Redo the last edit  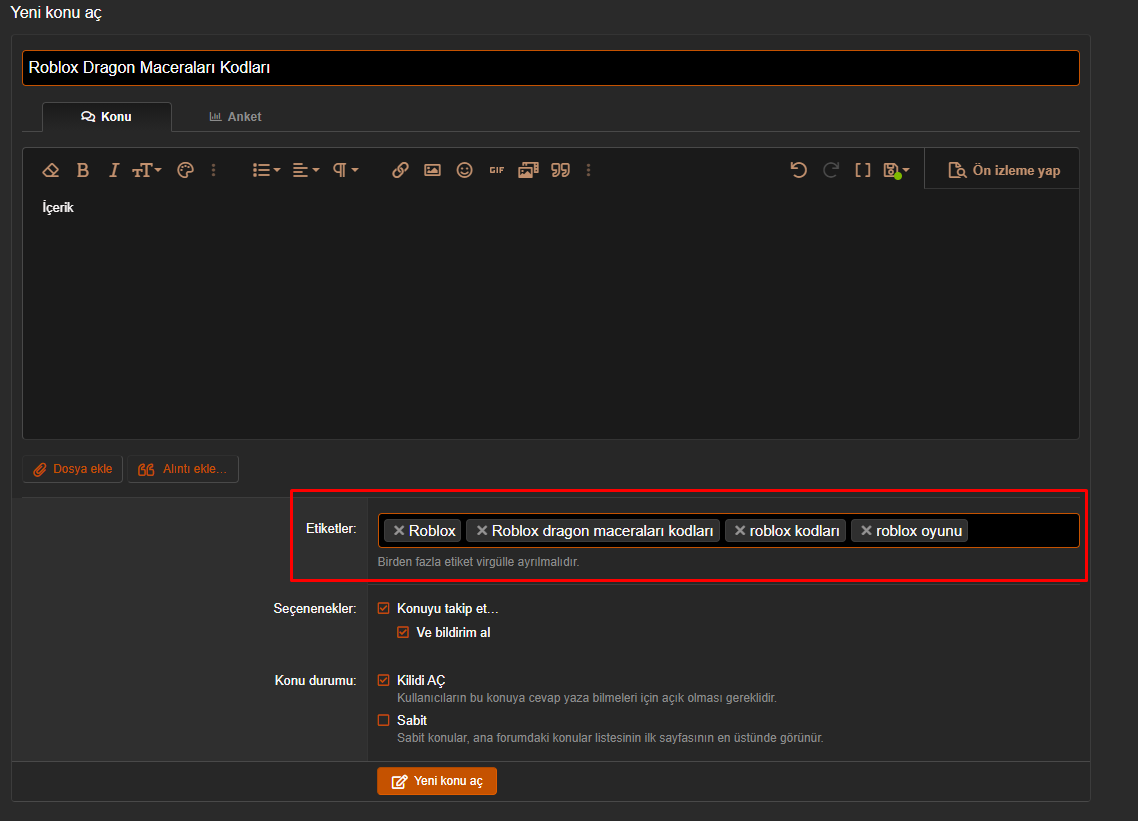click(831, 170)
